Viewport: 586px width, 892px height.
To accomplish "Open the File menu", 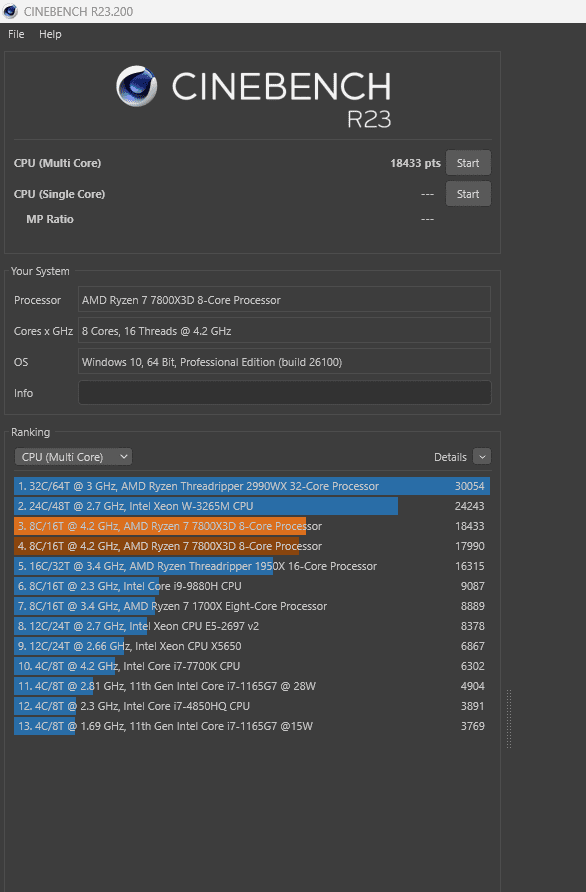I will [16, 34].
